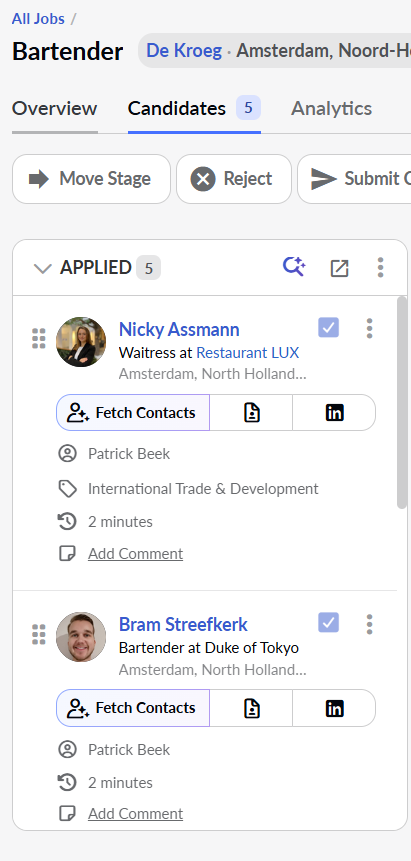Open Nicky Assmann's three-dot options menu

click(369, 328)
